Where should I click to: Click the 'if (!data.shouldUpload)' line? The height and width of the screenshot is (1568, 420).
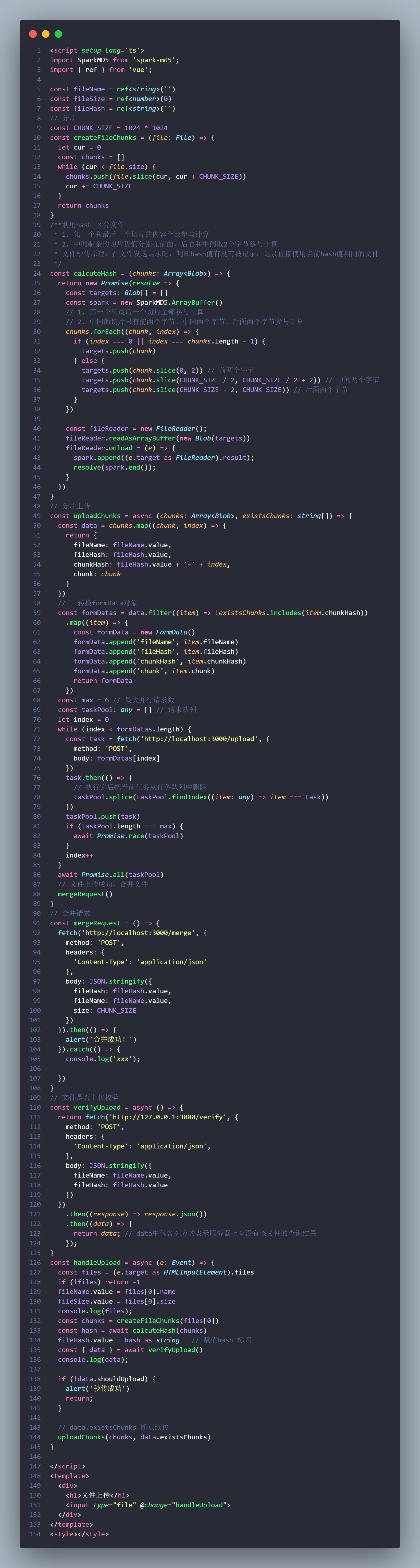point(106,1379)
